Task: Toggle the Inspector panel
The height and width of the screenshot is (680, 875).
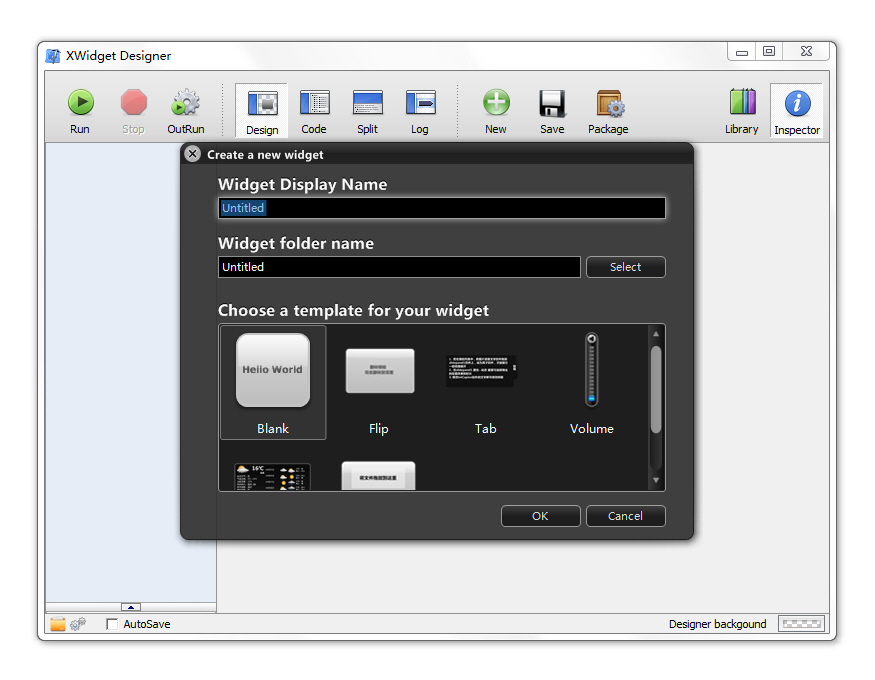Action: (x=796, y=111)
